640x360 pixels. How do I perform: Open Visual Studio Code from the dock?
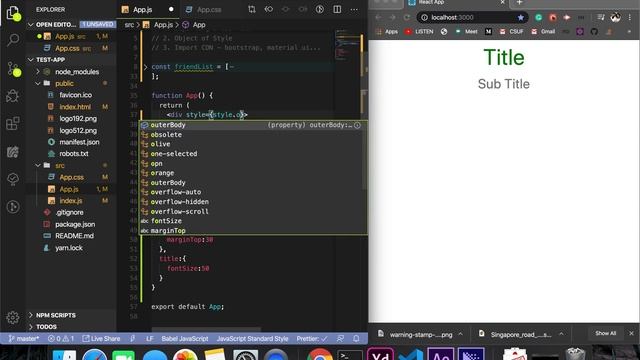411,355
